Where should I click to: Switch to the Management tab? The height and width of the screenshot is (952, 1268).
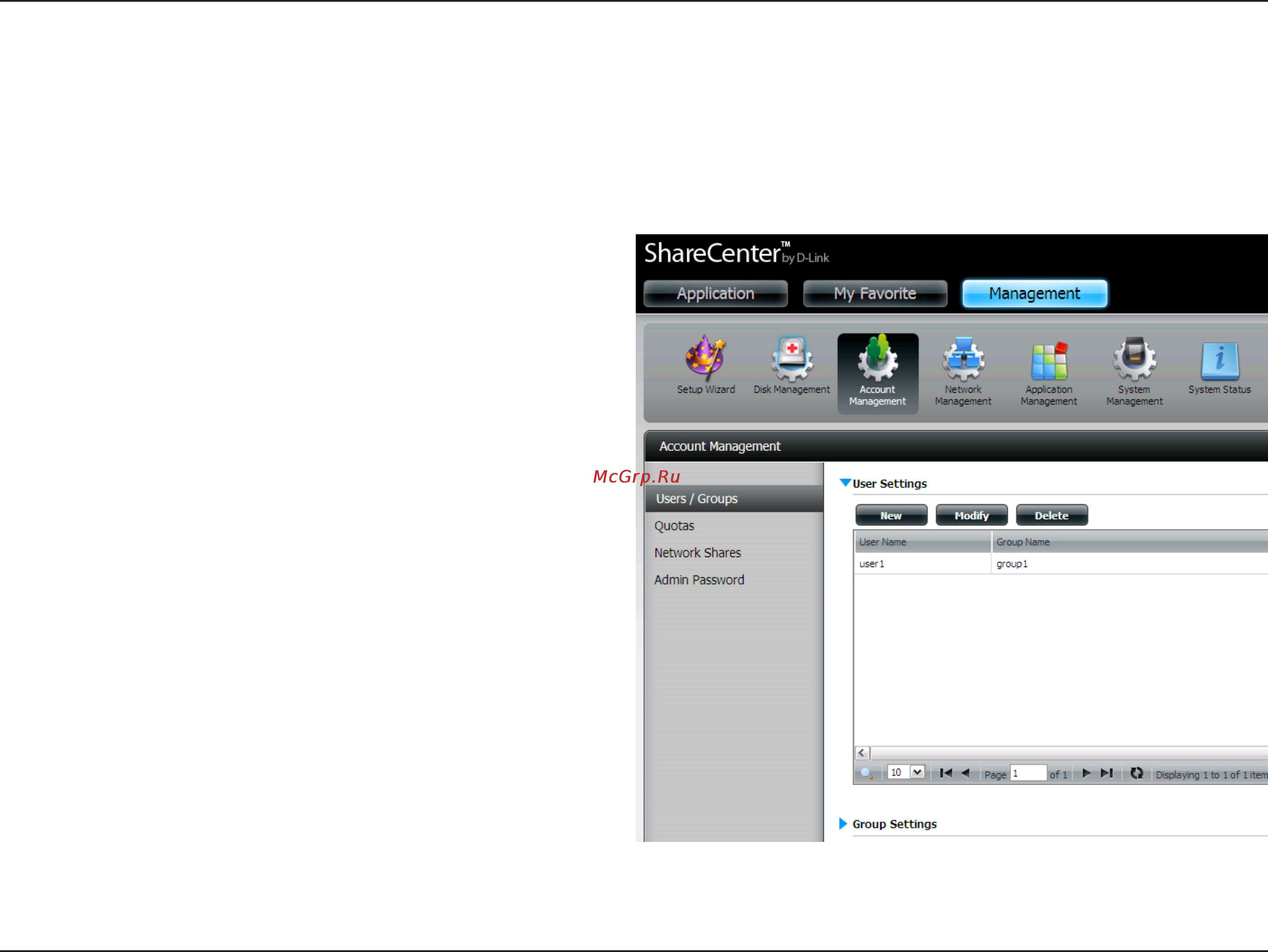point(1034,293)
